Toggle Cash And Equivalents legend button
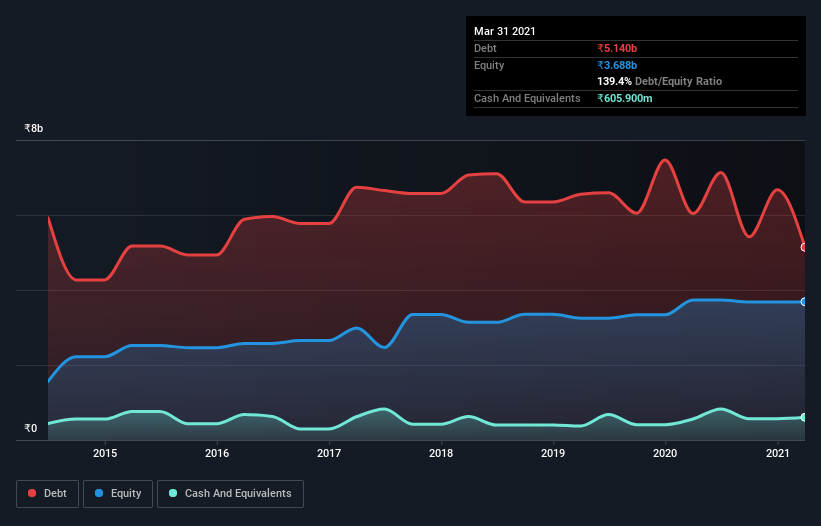 tap(230, 494)
